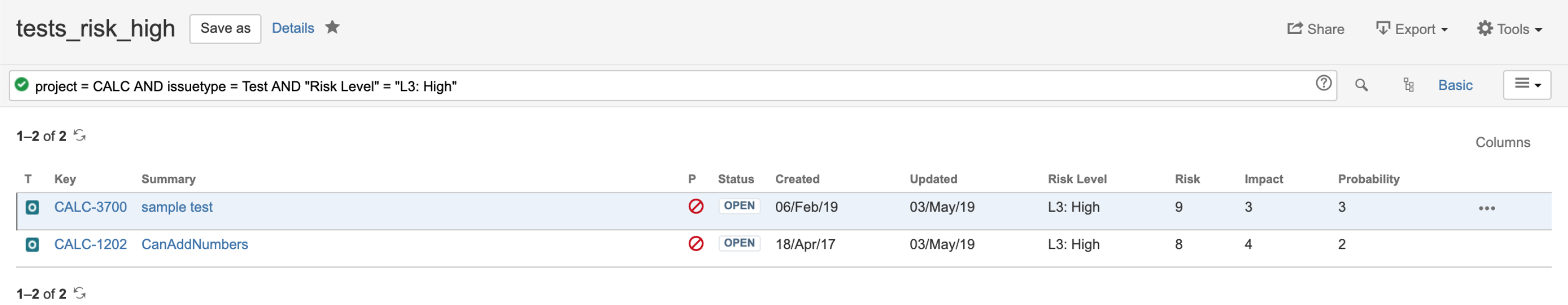Click the Save as button
The image size is (1568, 305).
point(225,29)
